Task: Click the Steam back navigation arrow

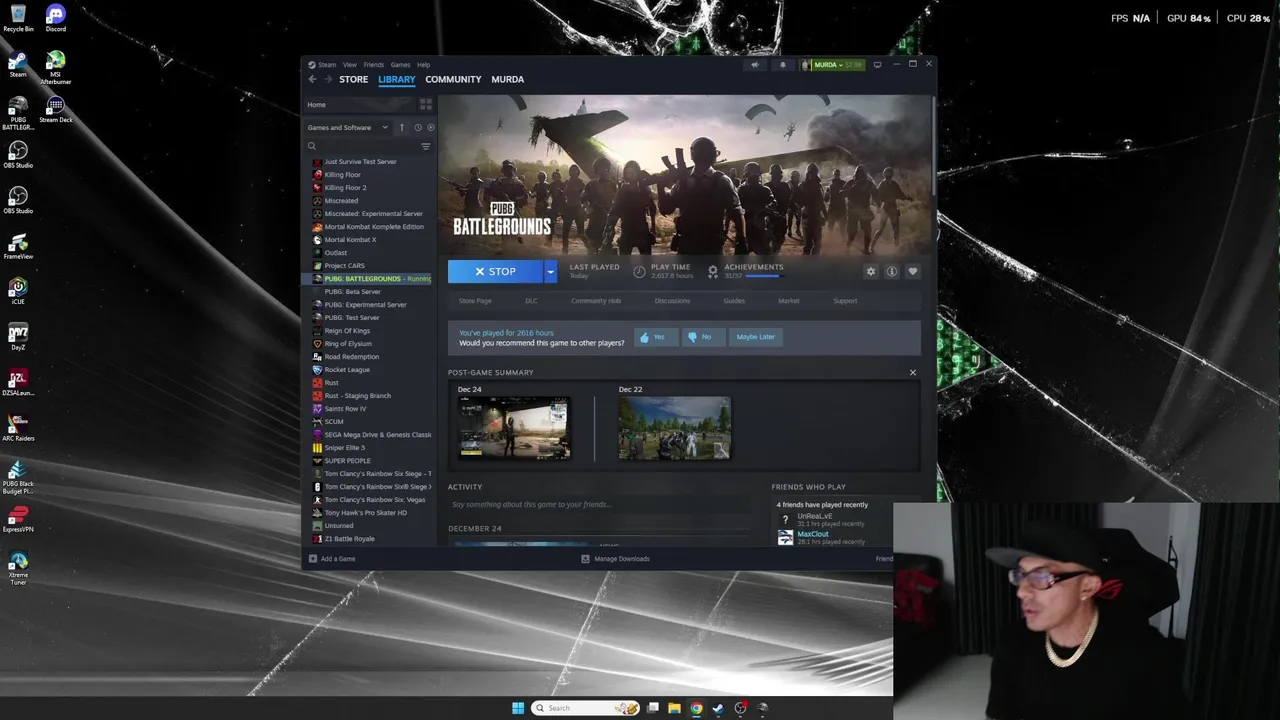Action: click(312, 79)
